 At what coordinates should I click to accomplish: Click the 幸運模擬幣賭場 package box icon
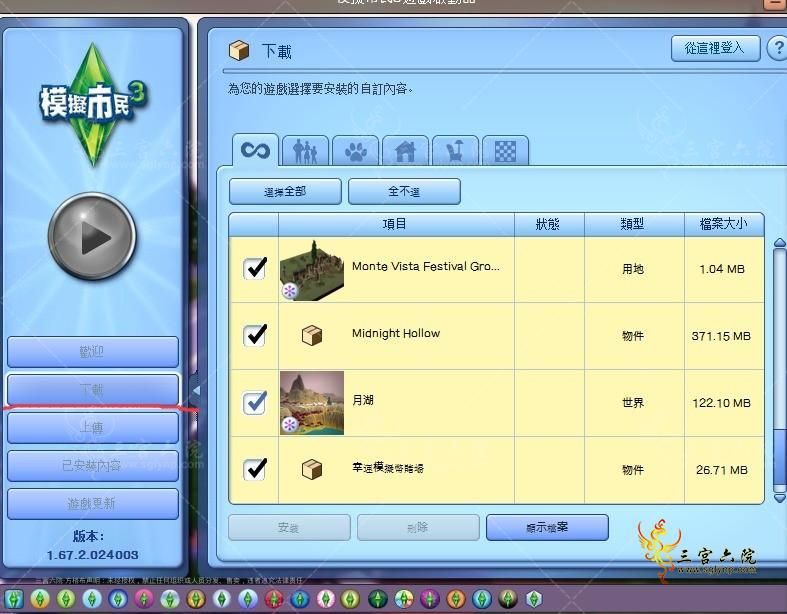(x=312, y=469)
